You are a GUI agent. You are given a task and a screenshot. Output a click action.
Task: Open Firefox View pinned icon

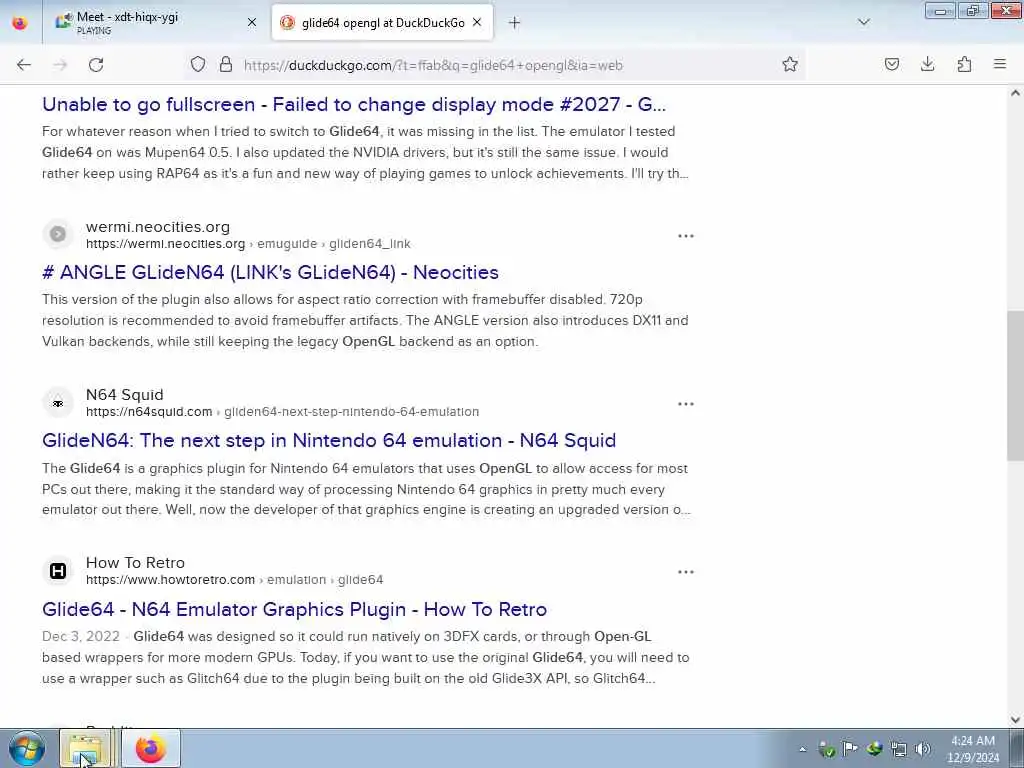point(20,23)
